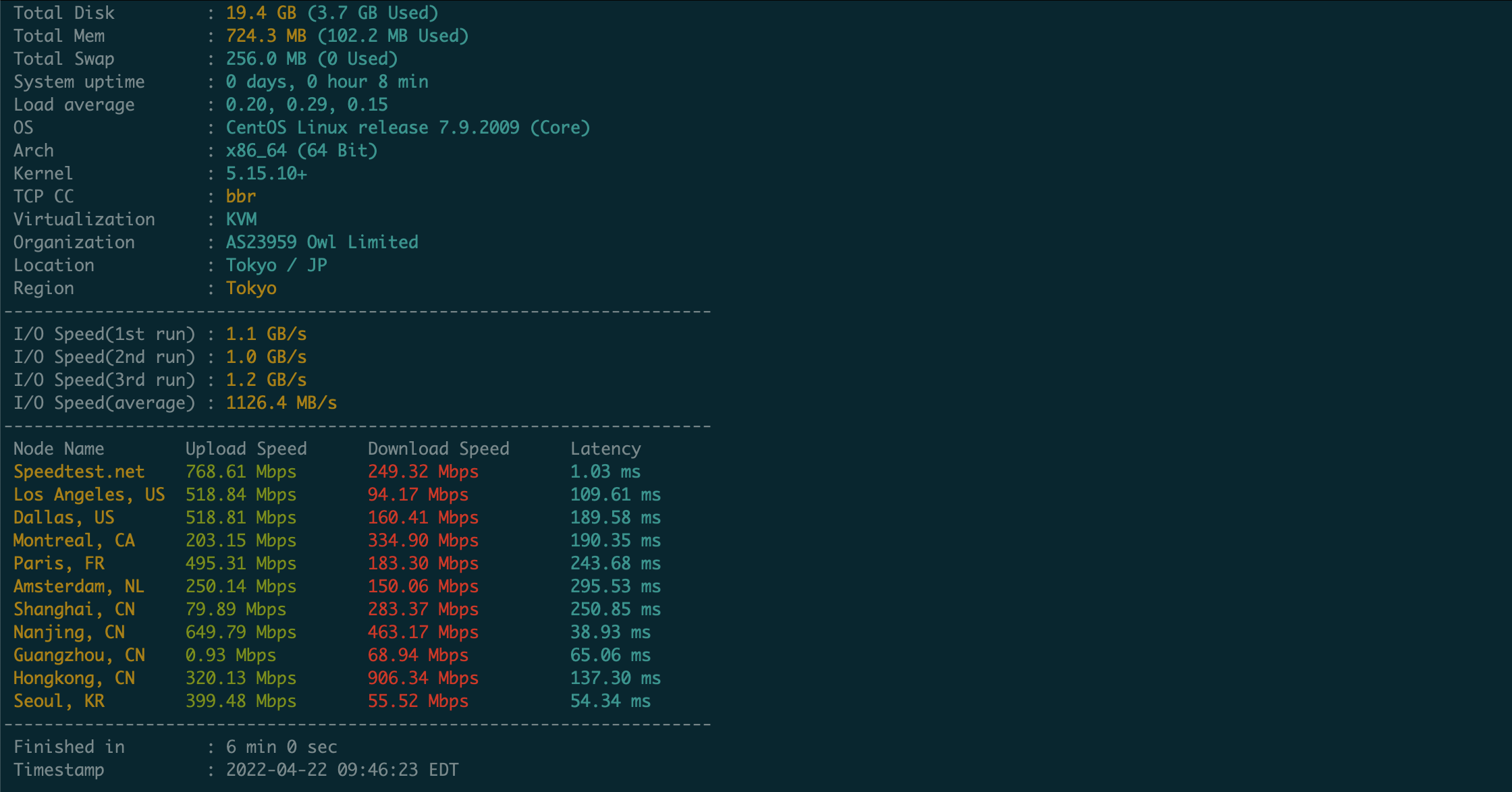Viewport: 1512px width, 792px height.
Task: Click Montreal upload "203.15 Mbps"
Action: pos(241,540)
